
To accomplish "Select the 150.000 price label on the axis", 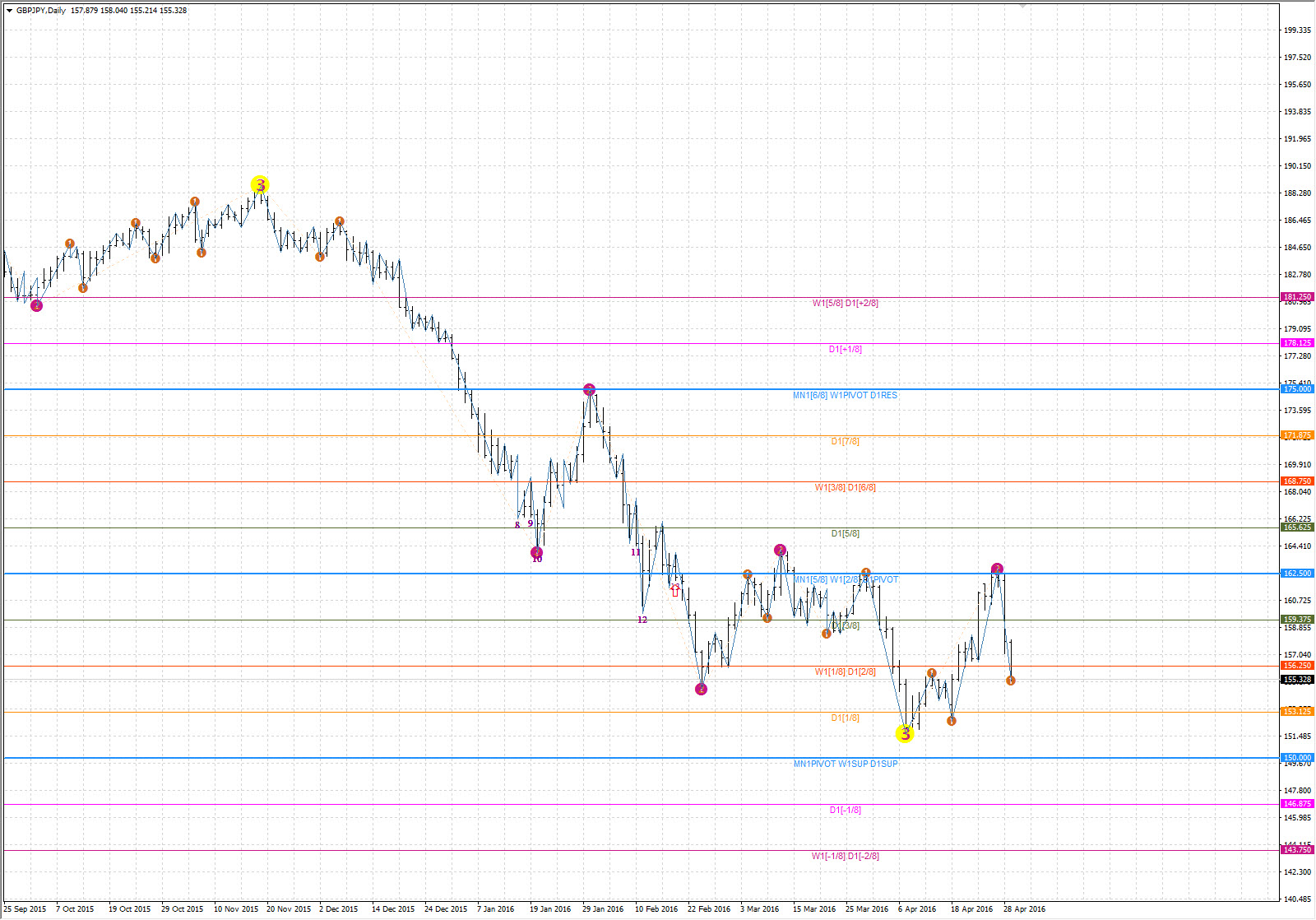I will (1297, 758).
